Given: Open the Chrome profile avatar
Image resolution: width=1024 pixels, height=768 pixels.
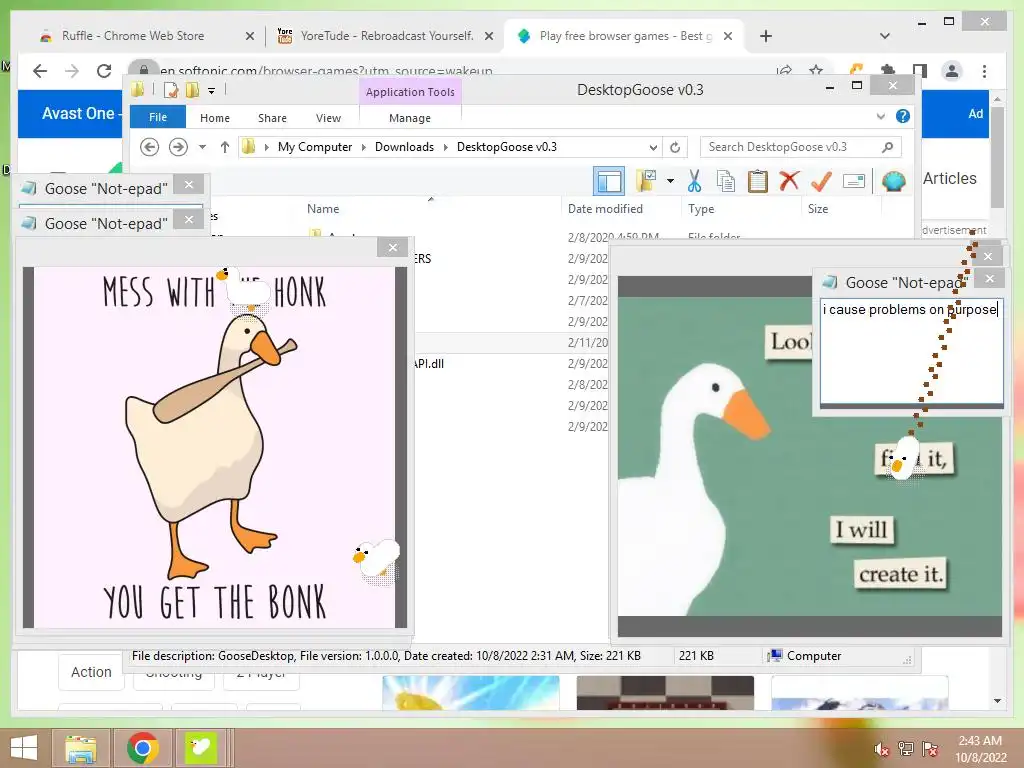Looking at the screenshot, I should [x=952, y=71].
